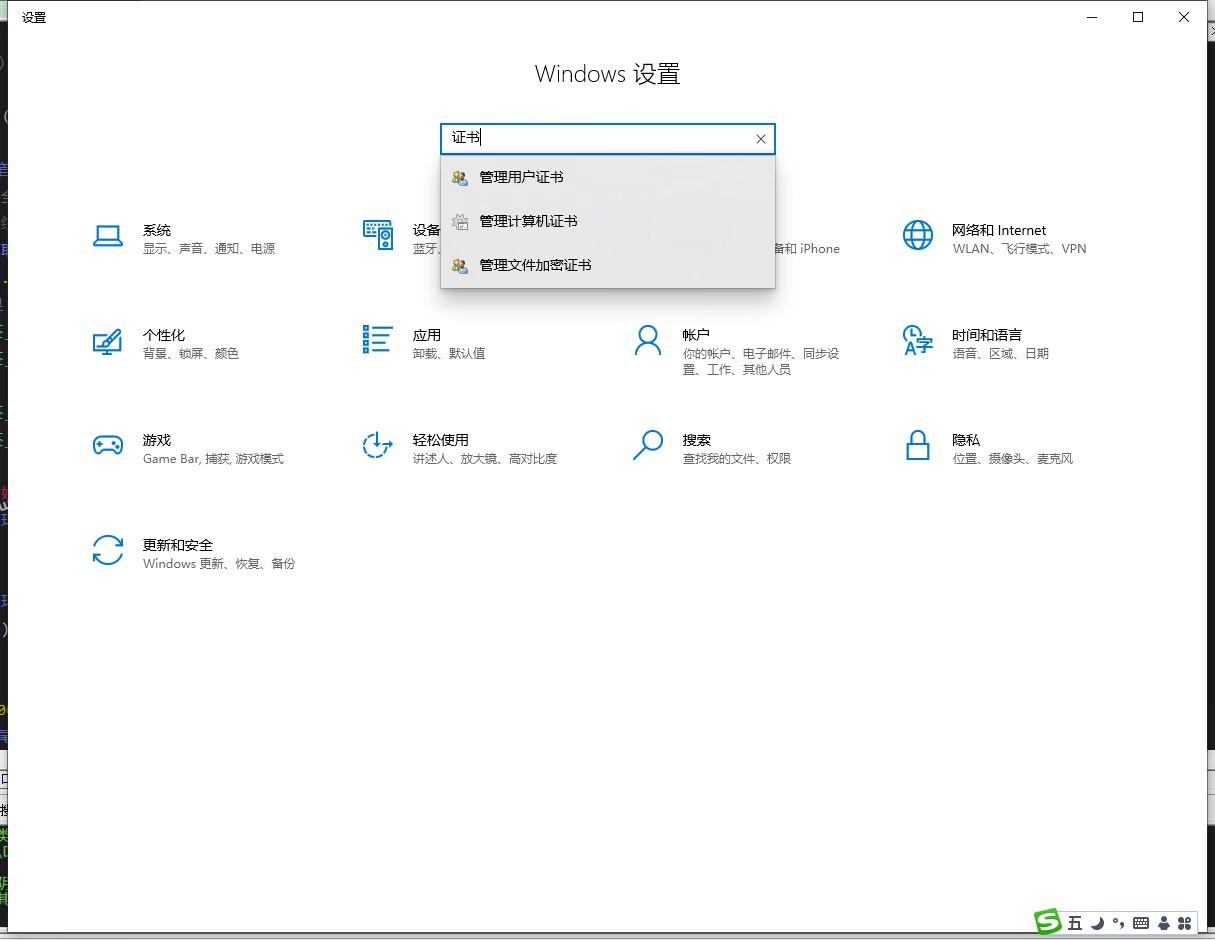
Task: Select 管理用户证书 search suggestion
Action: 608,177
